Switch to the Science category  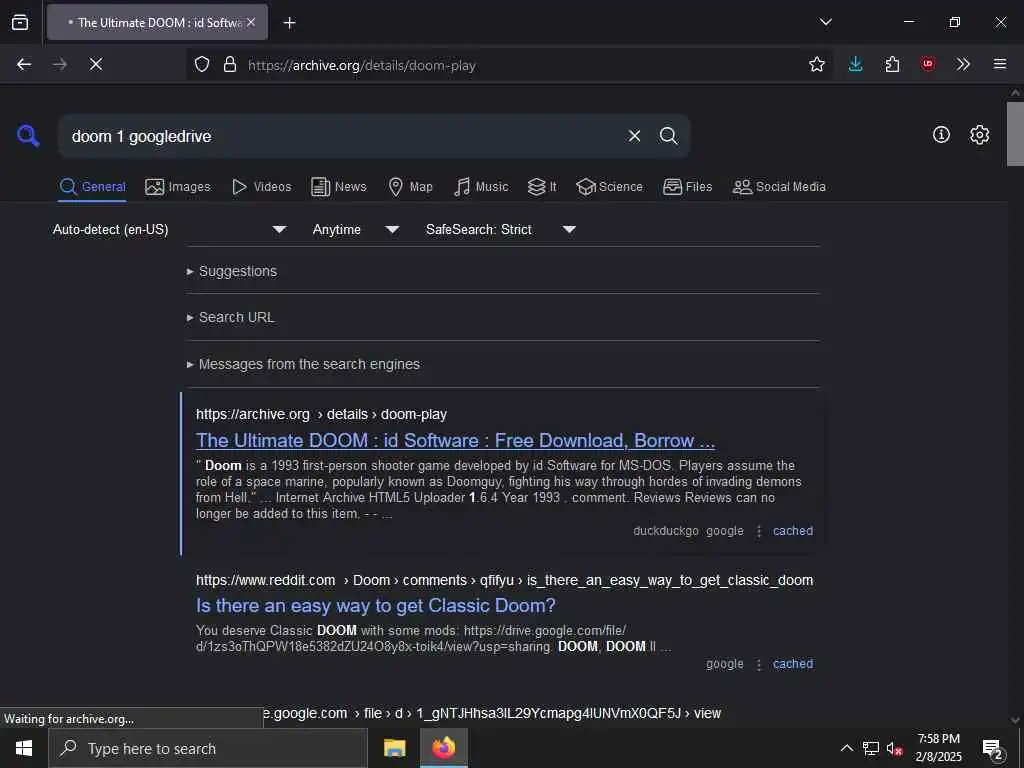(x=609, y=187)
